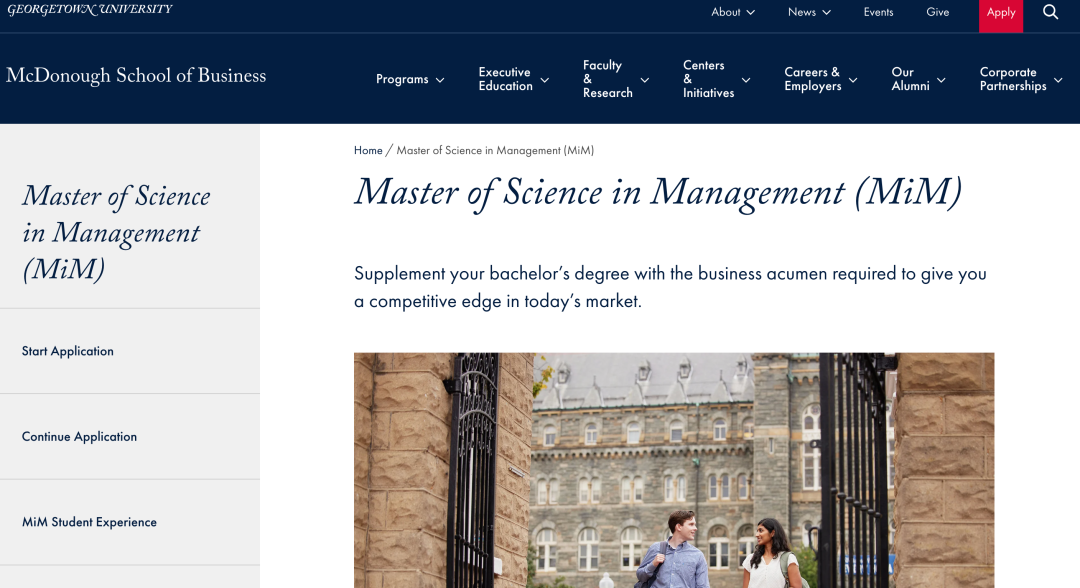Open the About menu item

click(726, 12)
